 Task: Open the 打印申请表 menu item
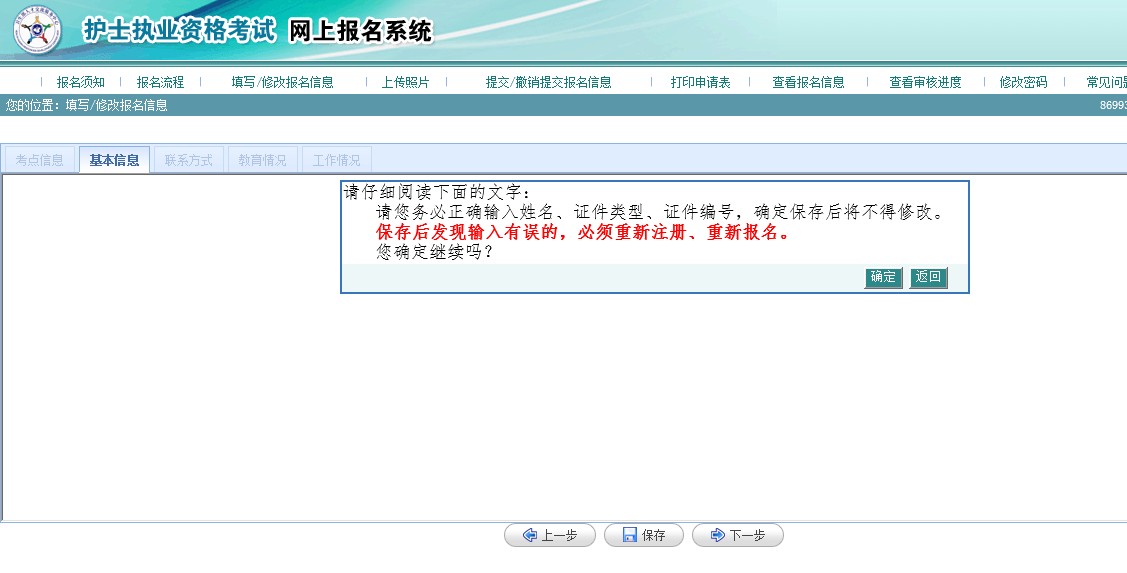(x=700, y=82)
